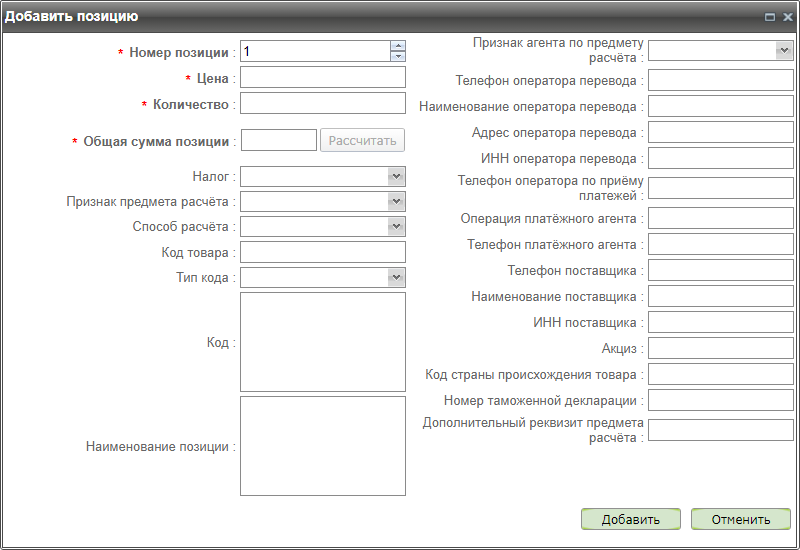
Task: Expand the Признак предмета расчёта dropdown
Action: (396, 202)
